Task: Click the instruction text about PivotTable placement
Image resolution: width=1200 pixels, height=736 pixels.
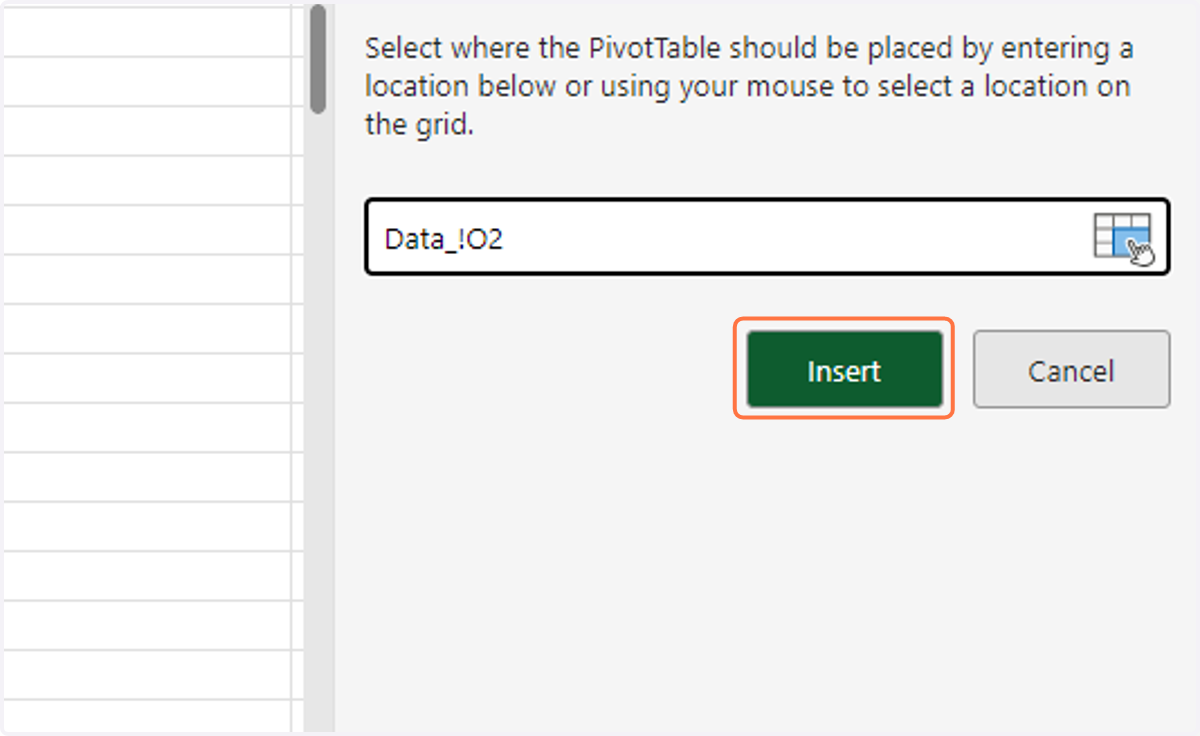Action: pos(749,87)
